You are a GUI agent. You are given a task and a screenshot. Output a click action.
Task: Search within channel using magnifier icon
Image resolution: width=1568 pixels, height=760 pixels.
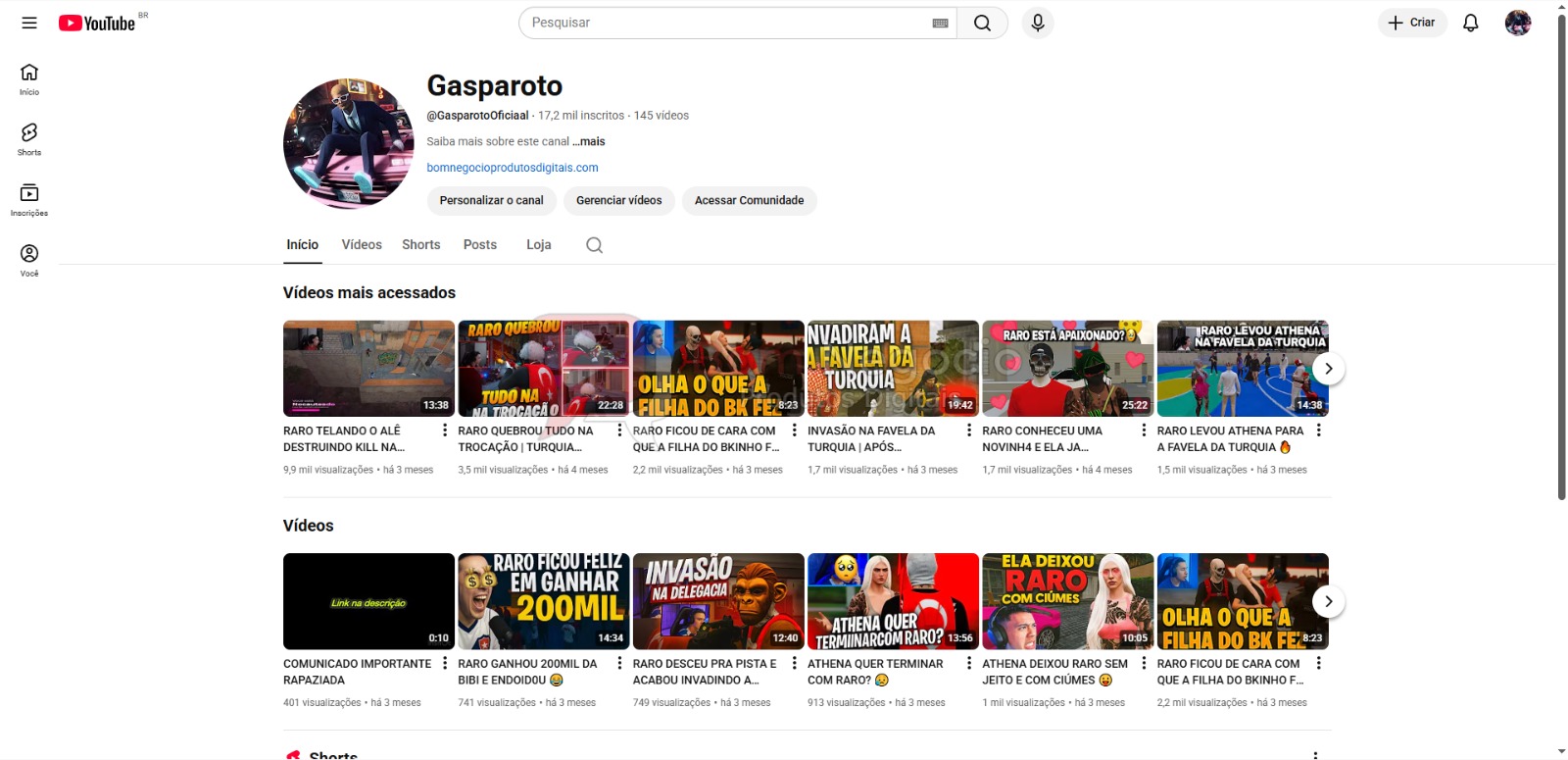pos(594,245)
